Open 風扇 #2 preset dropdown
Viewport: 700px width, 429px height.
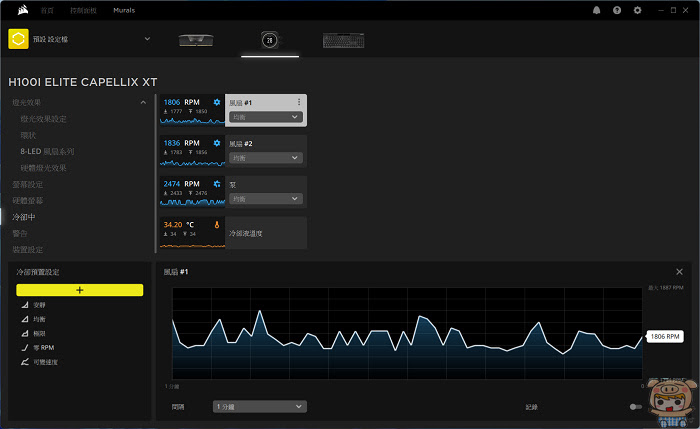click(x=266, y=158)
